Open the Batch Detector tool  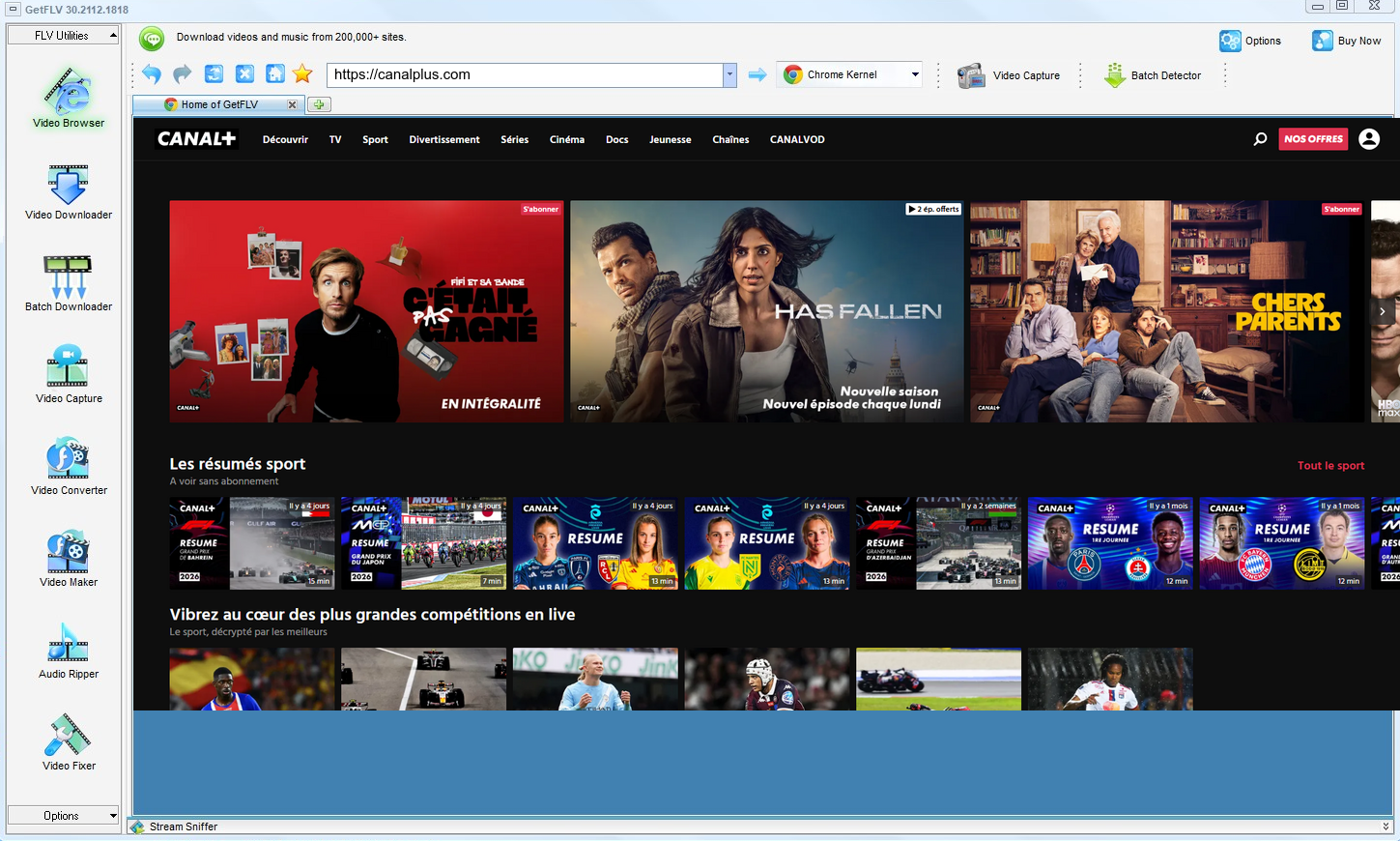[1153, 75]
